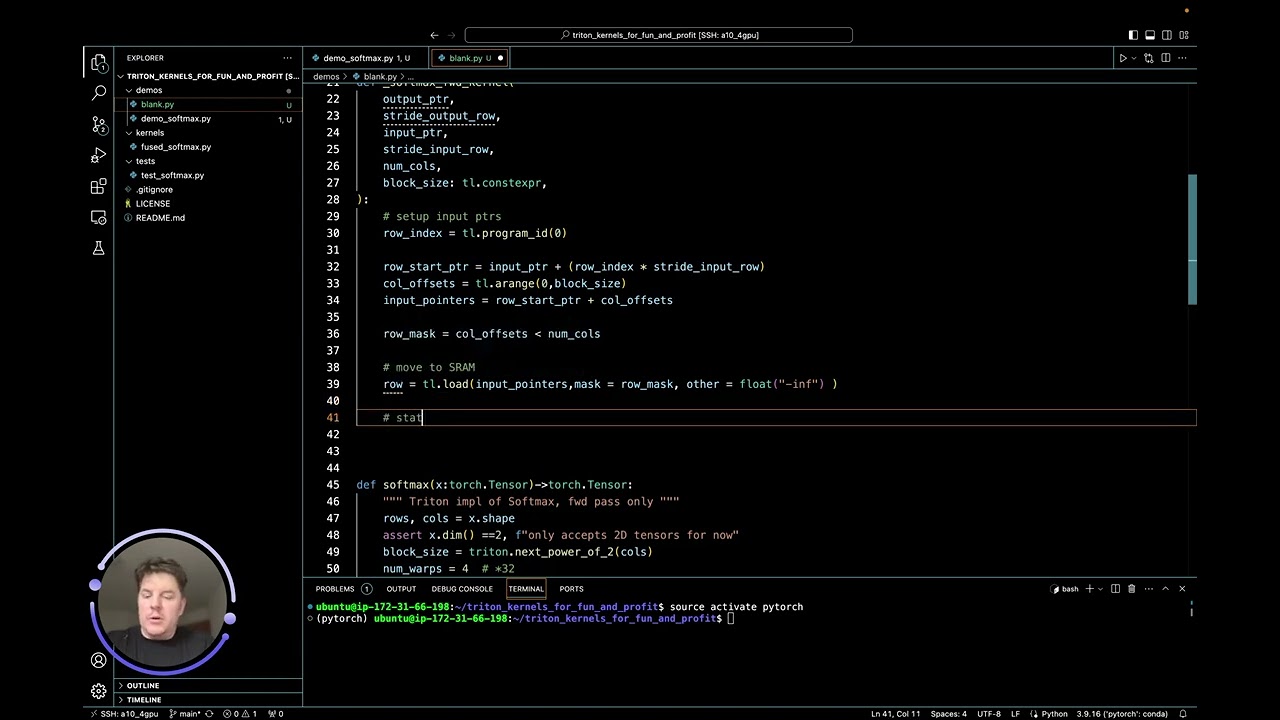1280x720 pixels.
Task: Click the command center search field
Action: click(x=658, y=35)
